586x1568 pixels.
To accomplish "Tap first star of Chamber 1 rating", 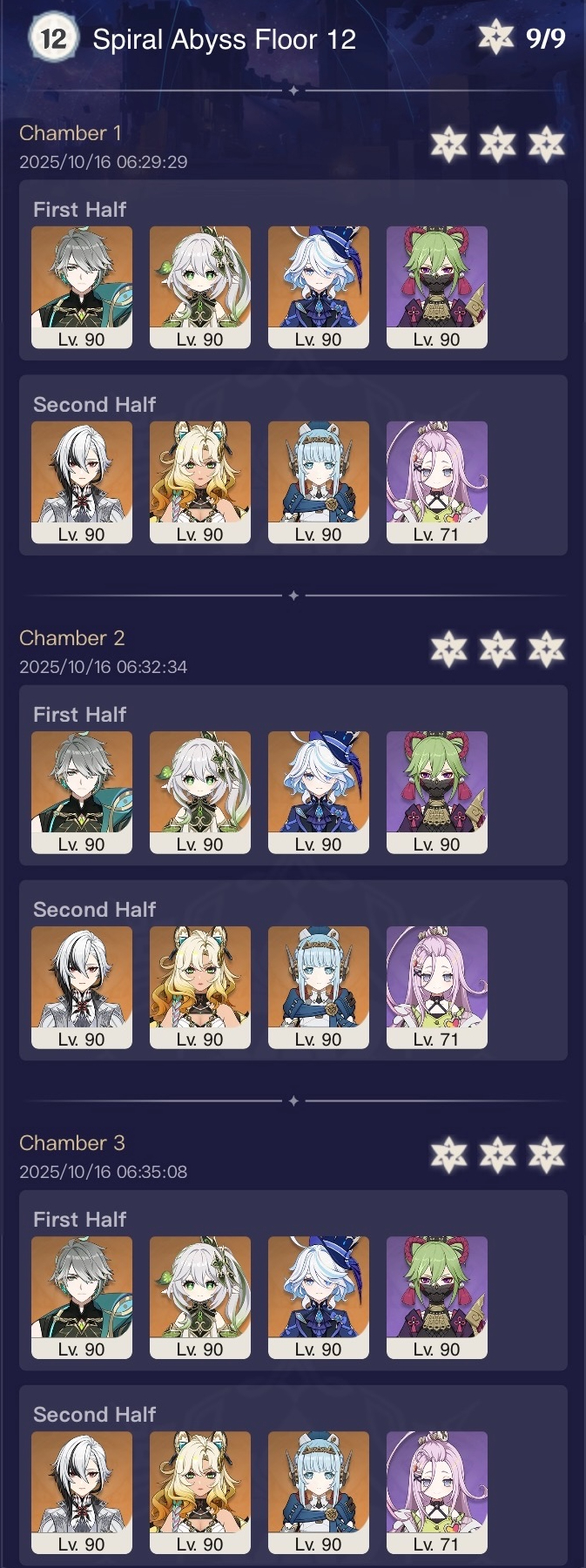I will 449,145.
